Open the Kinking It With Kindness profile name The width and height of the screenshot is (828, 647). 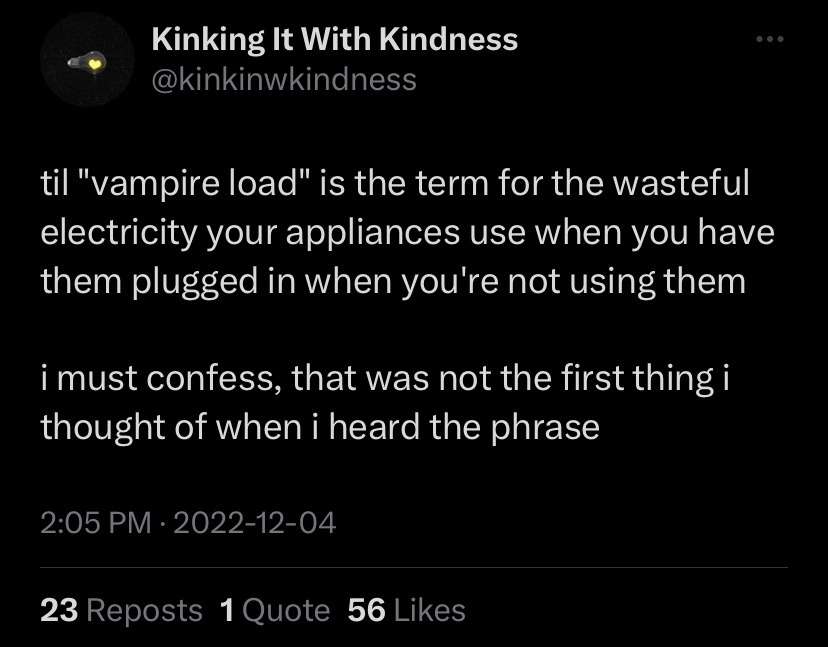[334, 40]
